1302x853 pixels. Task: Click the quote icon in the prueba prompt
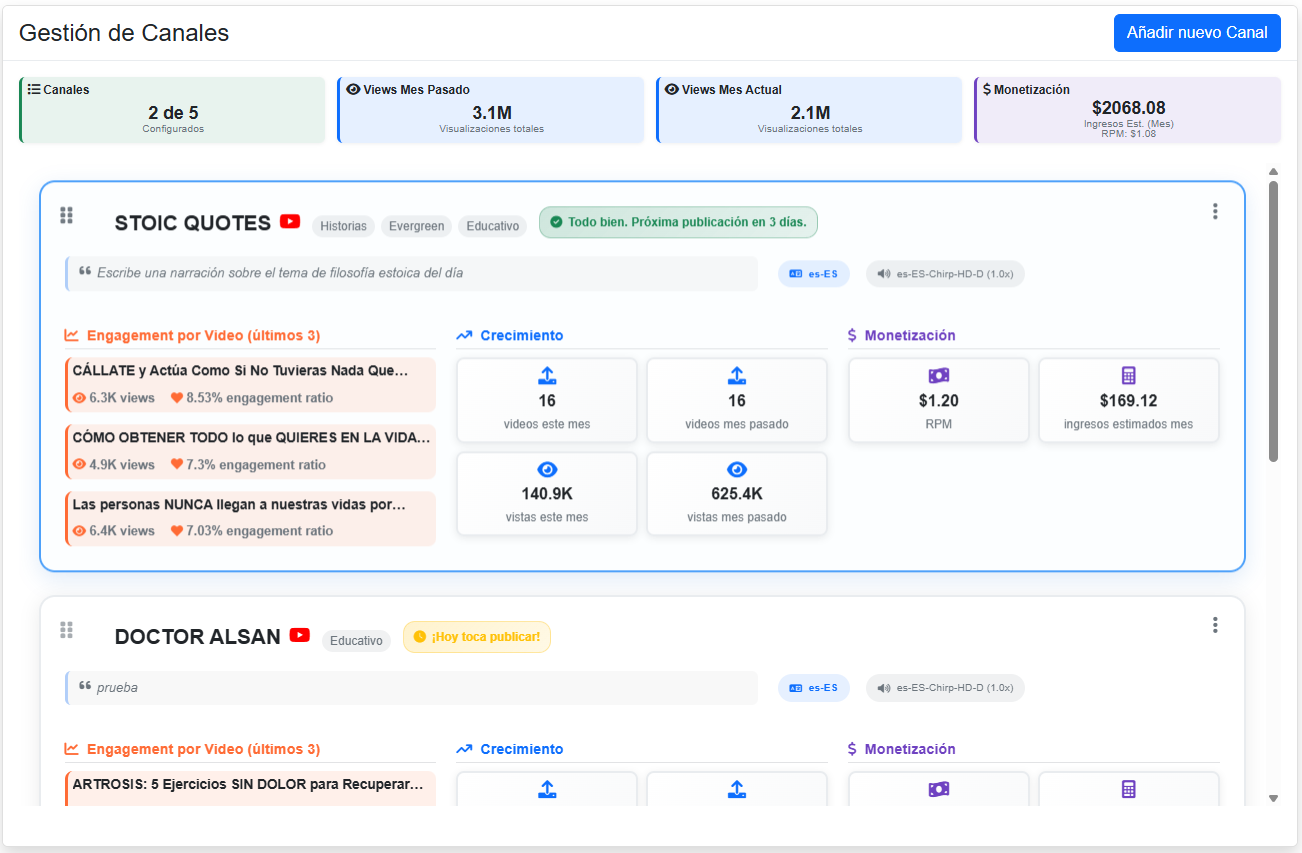[85, 687]
